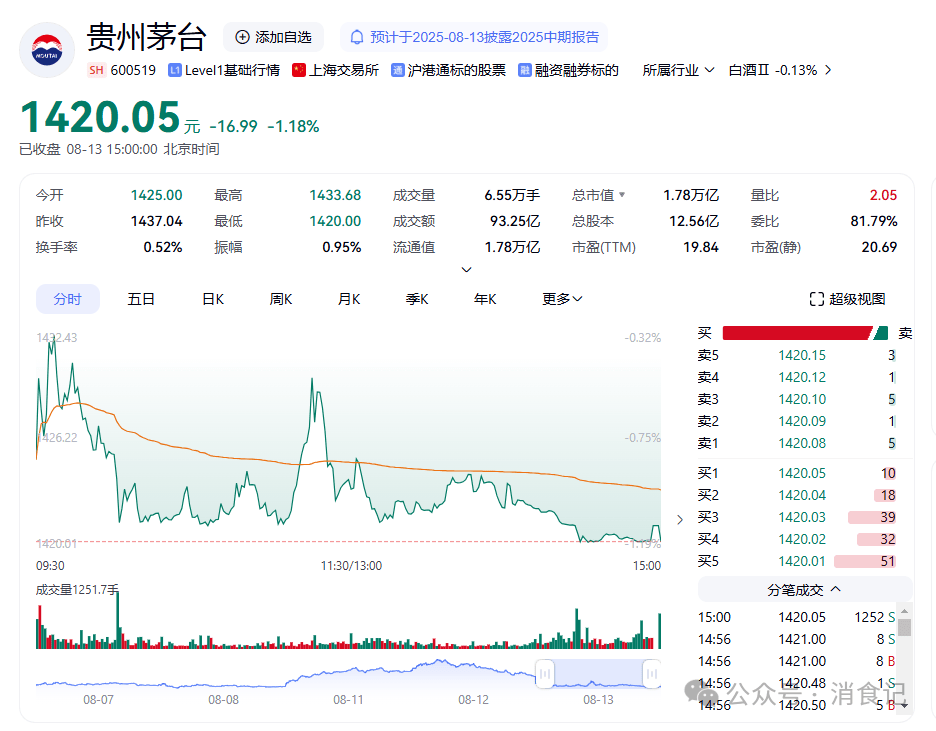Click the buy/sell ratio bar

[x=805, y=333]
